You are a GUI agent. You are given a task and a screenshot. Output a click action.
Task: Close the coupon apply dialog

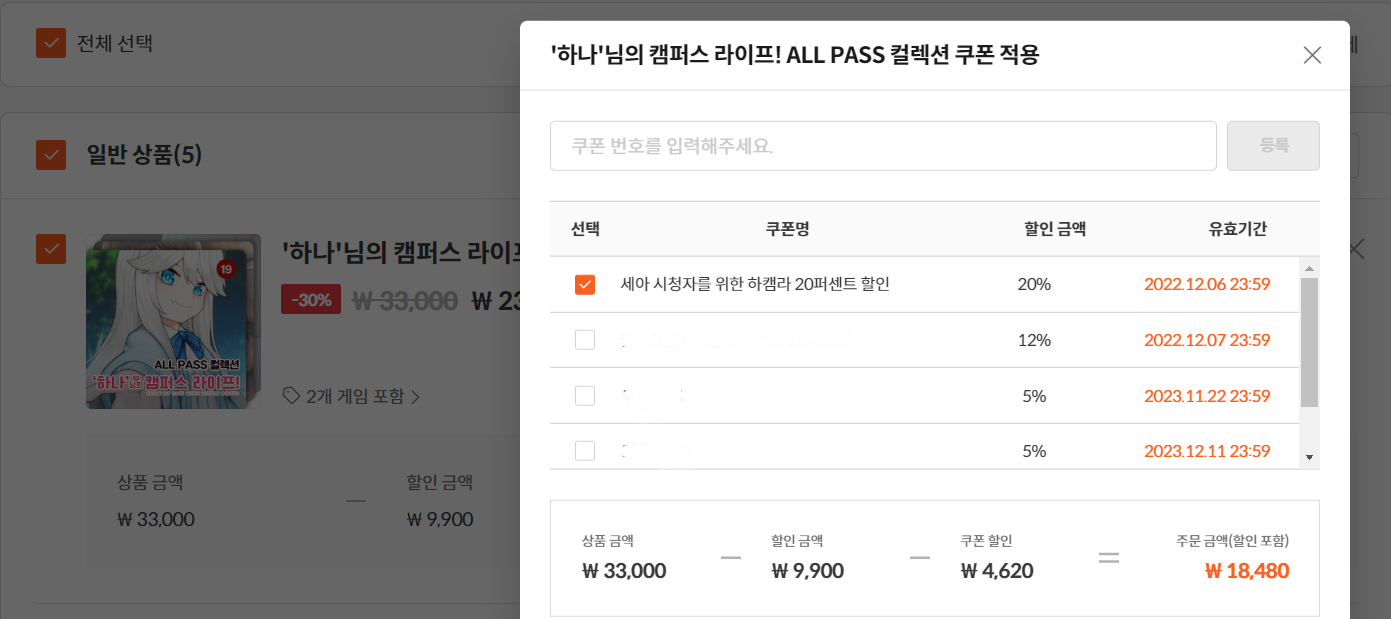click(x=1312, y=56)
